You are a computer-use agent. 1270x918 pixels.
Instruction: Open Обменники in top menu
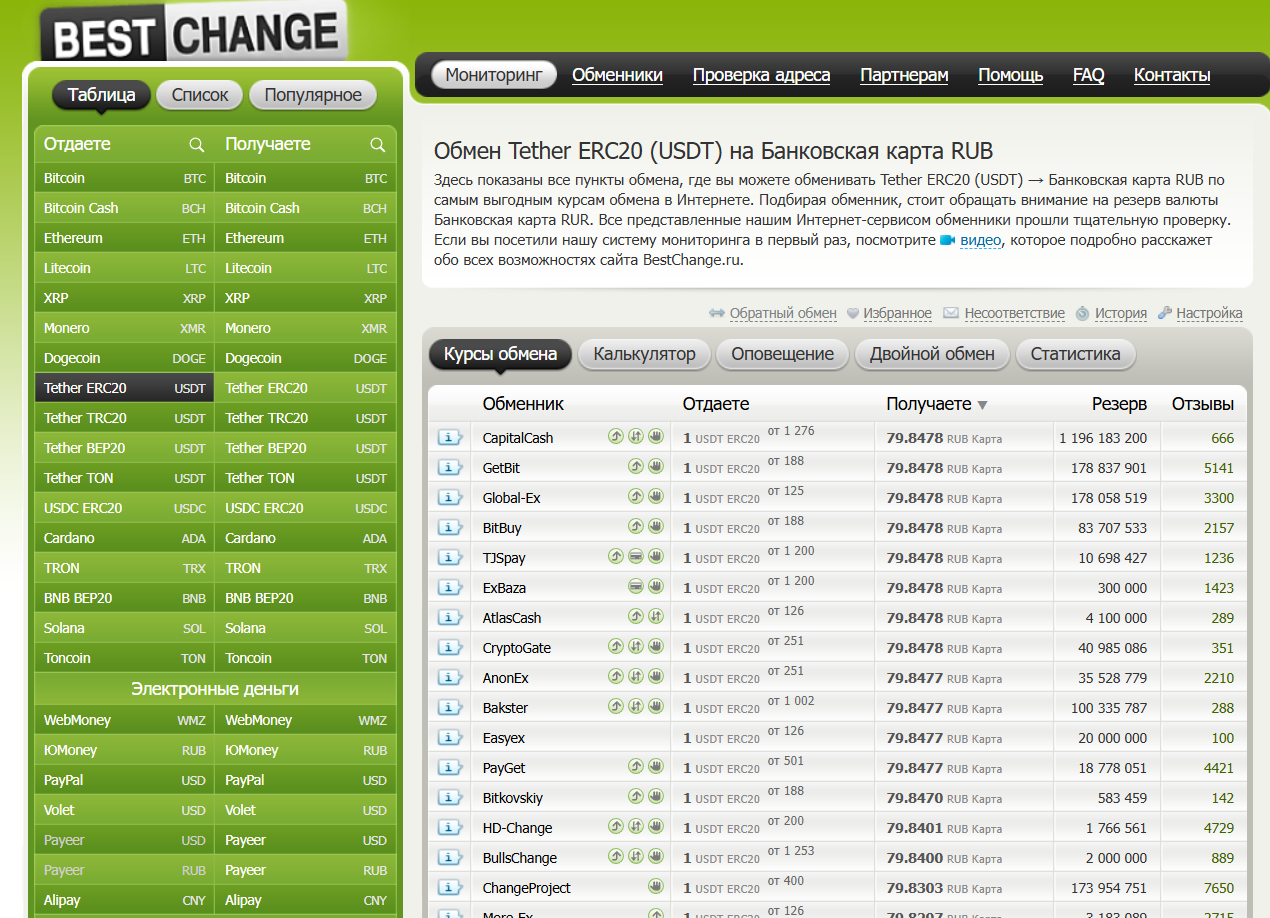click(617, 75)
